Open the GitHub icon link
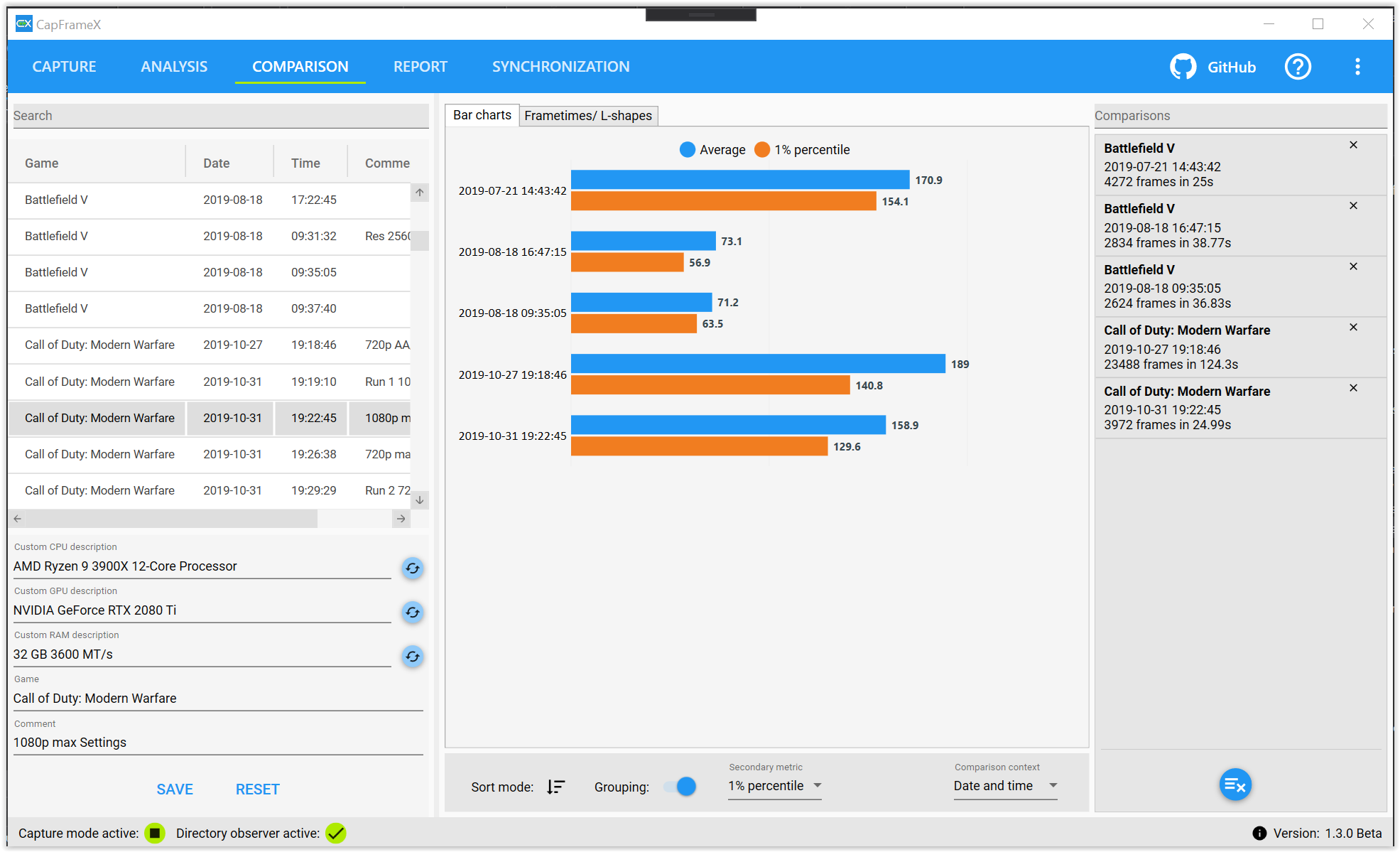1400x852 pixels. click(x=1183, y=67)
